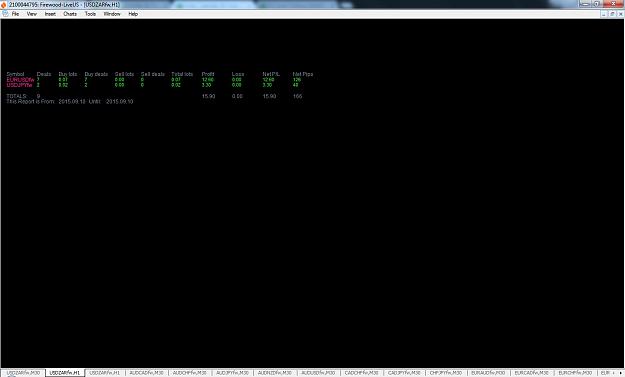Switch to the AUDCADfw,M30 chart tab
Image resolution: width=625 pixels, height=377 pixels.
click(146, 373)
